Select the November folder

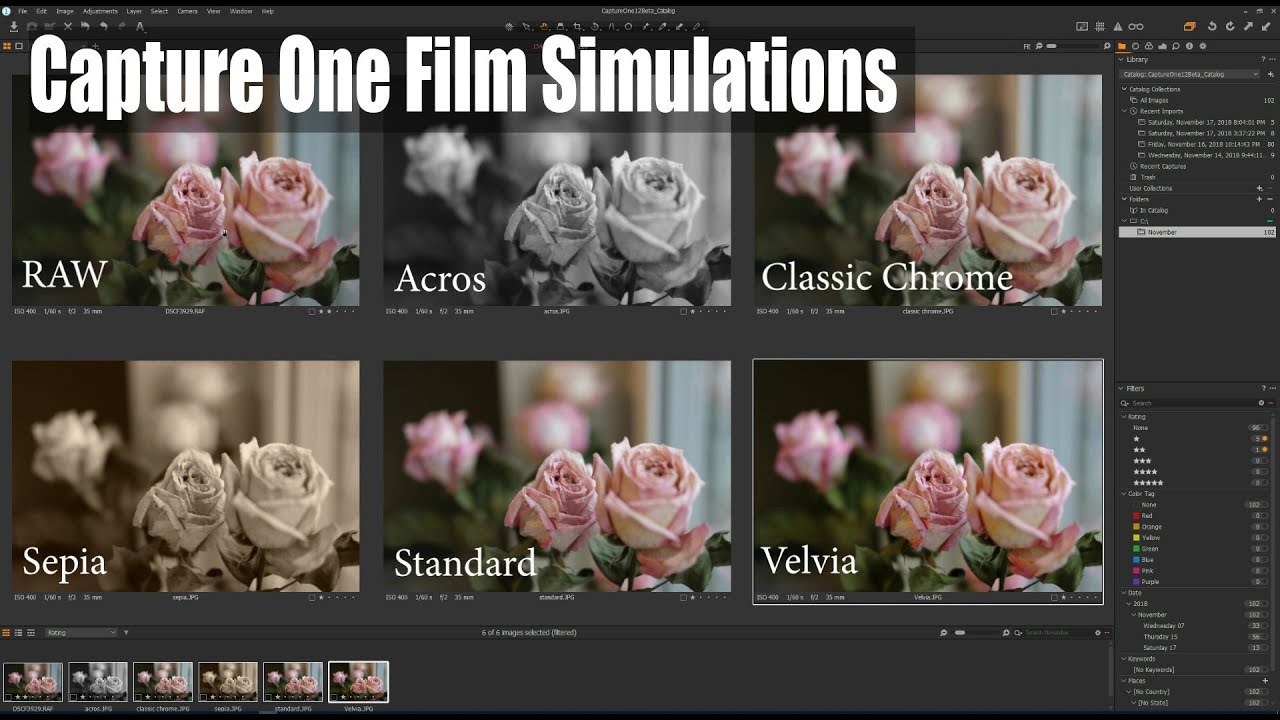pyautogui.click(x=1197, y=232)
